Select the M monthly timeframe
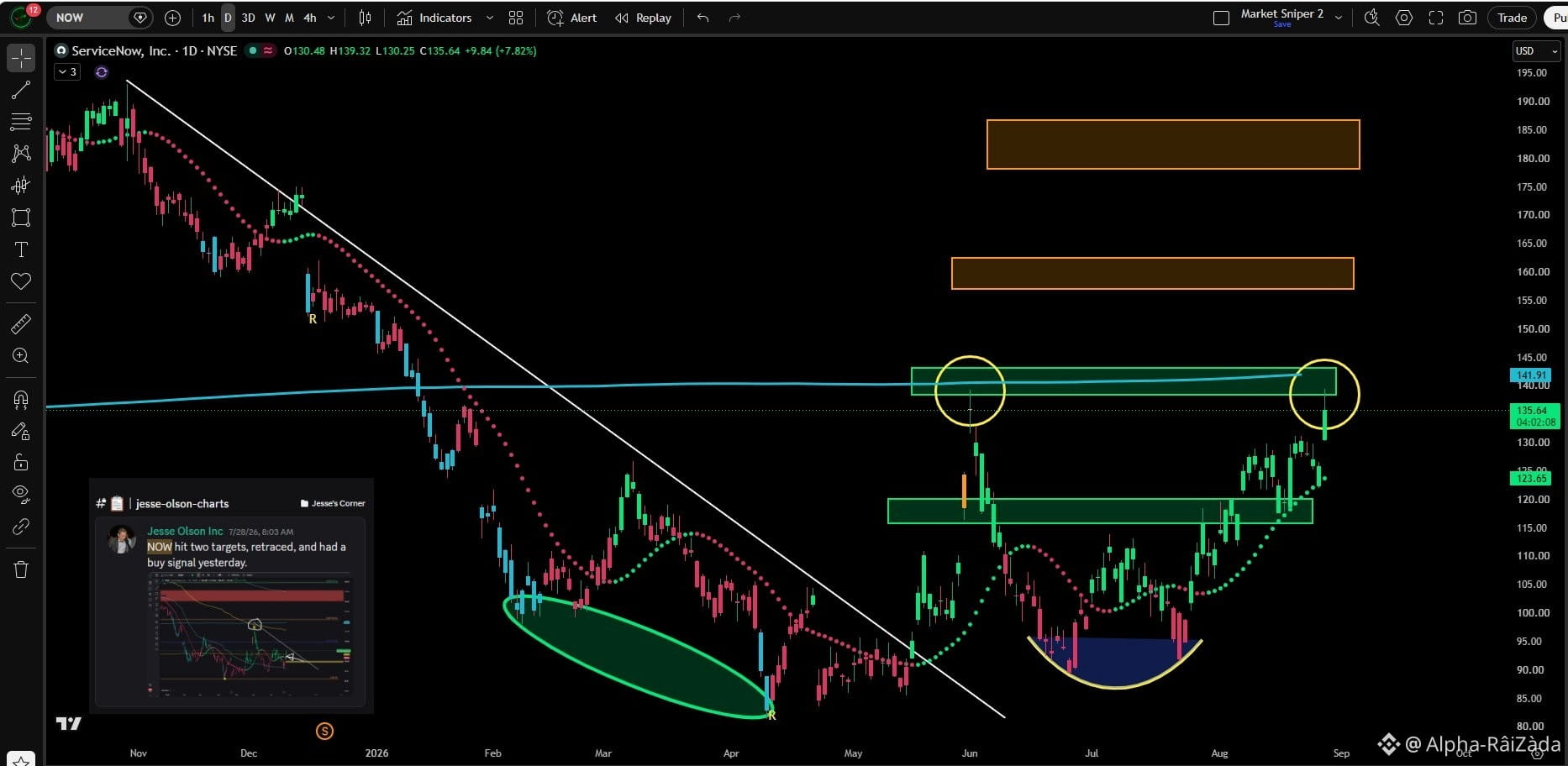The image size is (1568, 766). [289, 18]
